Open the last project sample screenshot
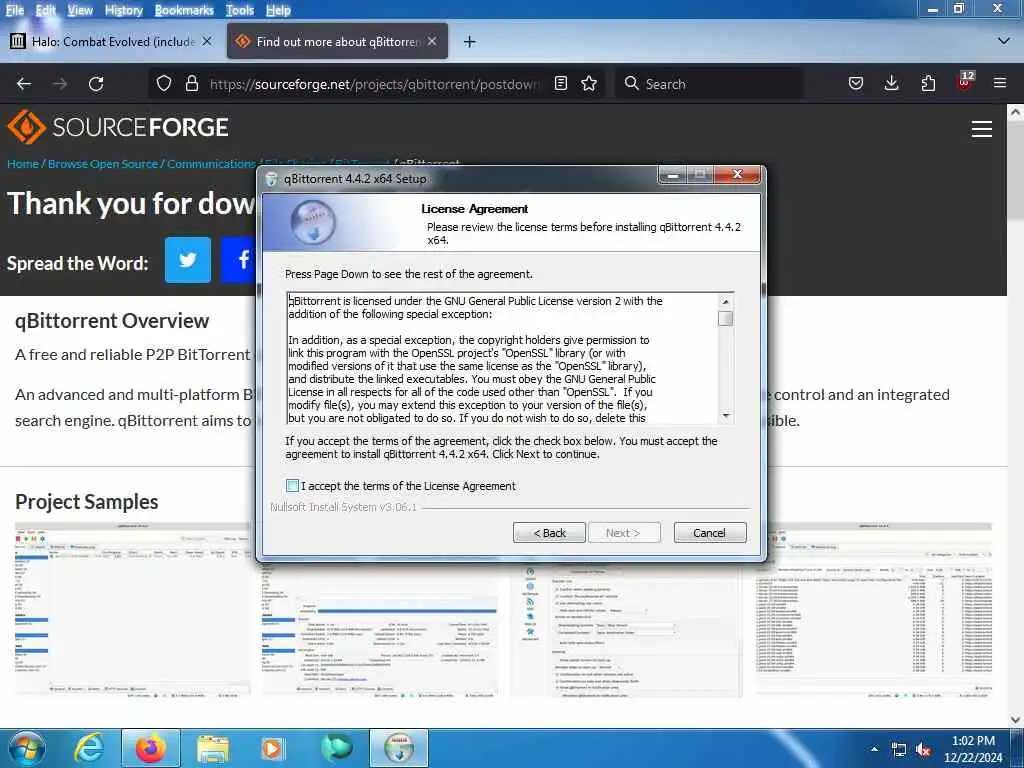The image size is (1024, 768). 873,609
